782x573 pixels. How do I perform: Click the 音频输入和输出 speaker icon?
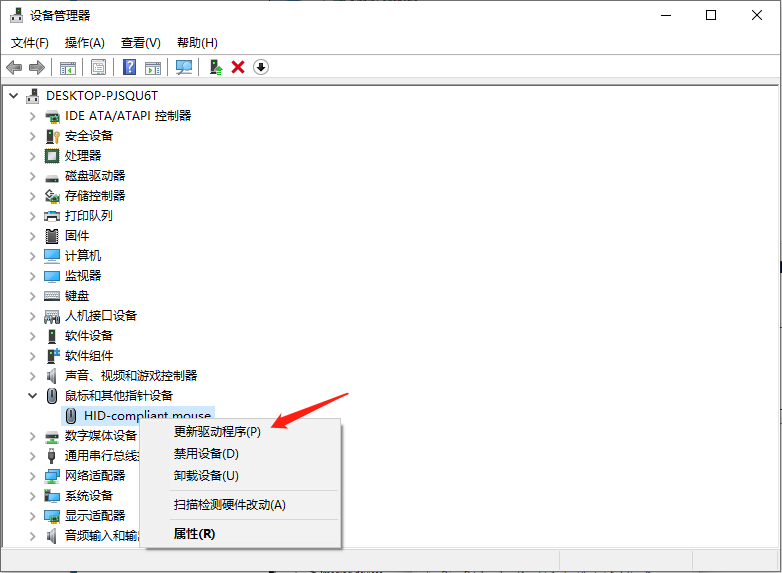click(51, 536)
